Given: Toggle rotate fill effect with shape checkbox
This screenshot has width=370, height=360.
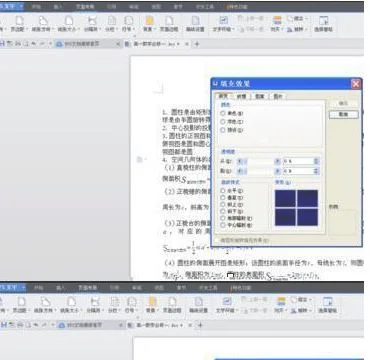Looking at the screenshot, I should 218,240.
